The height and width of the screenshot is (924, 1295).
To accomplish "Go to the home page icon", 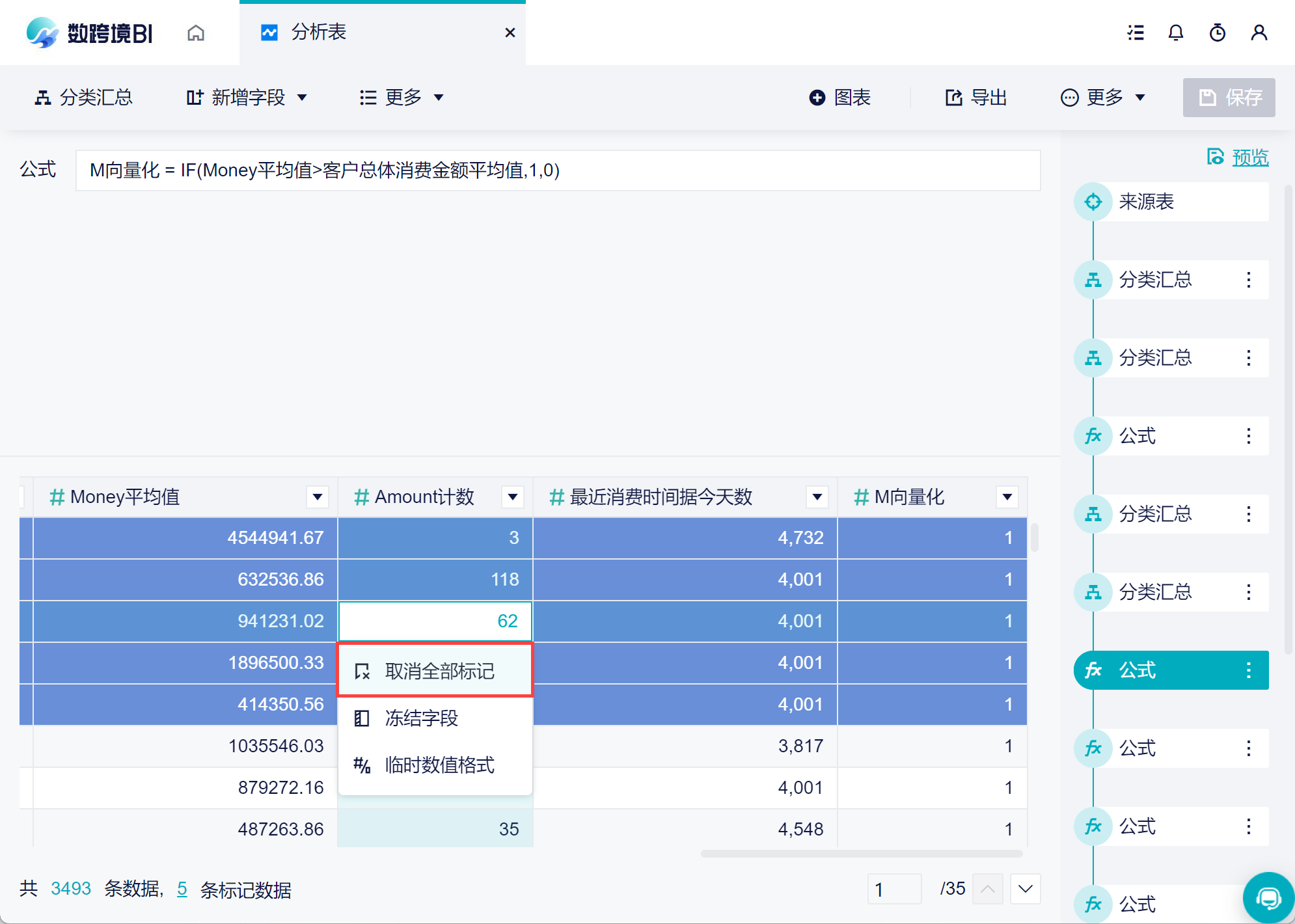I will click(196, 33).
